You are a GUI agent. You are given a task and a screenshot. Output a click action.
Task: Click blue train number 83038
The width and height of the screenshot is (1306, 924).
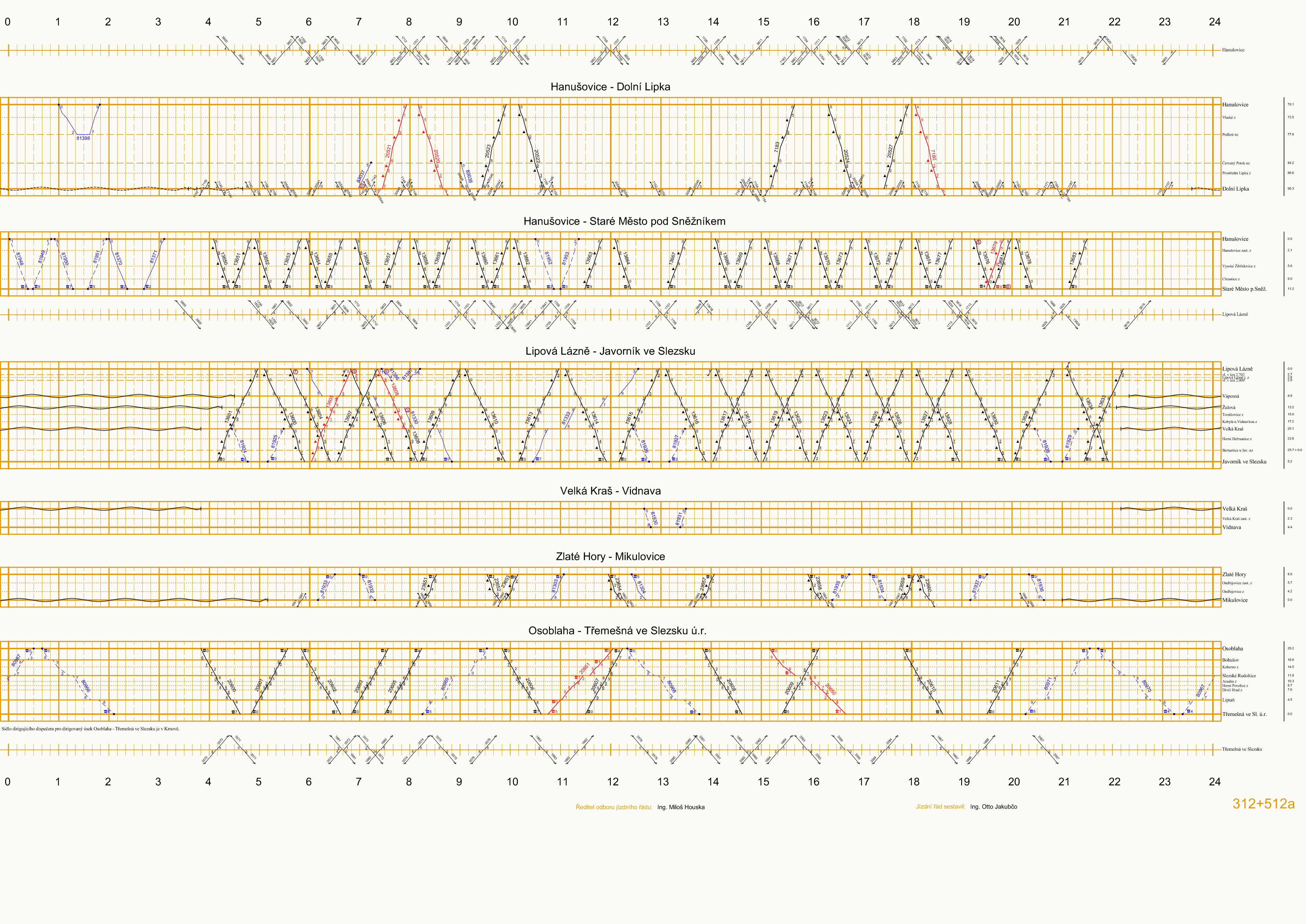pos(469,176)
